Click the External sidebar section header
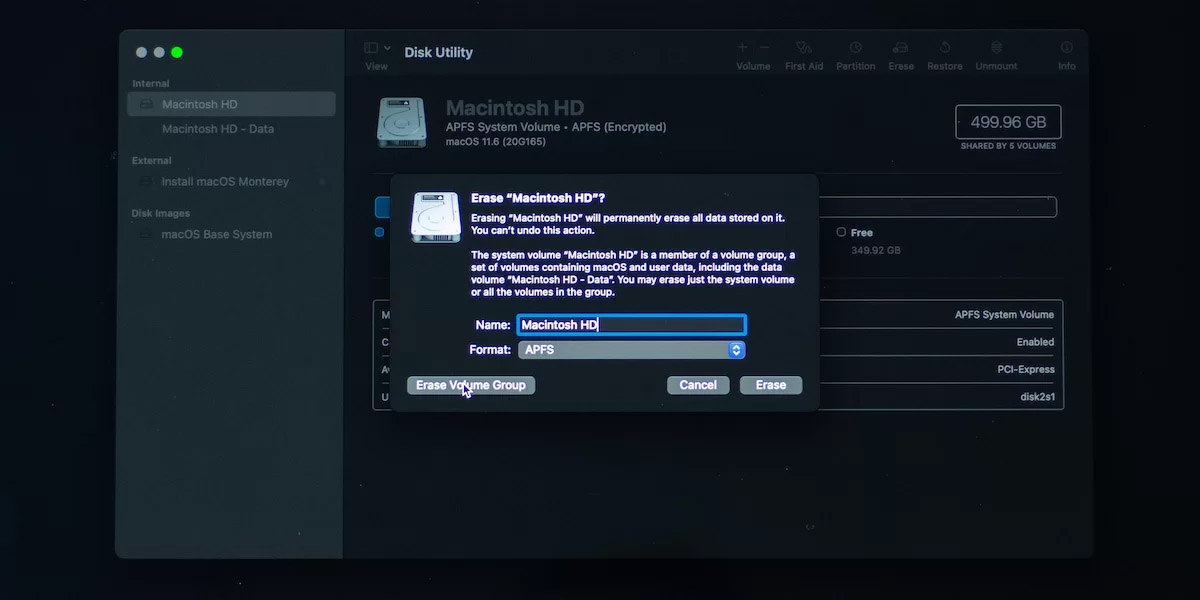1200x600 pixels. 152,160
